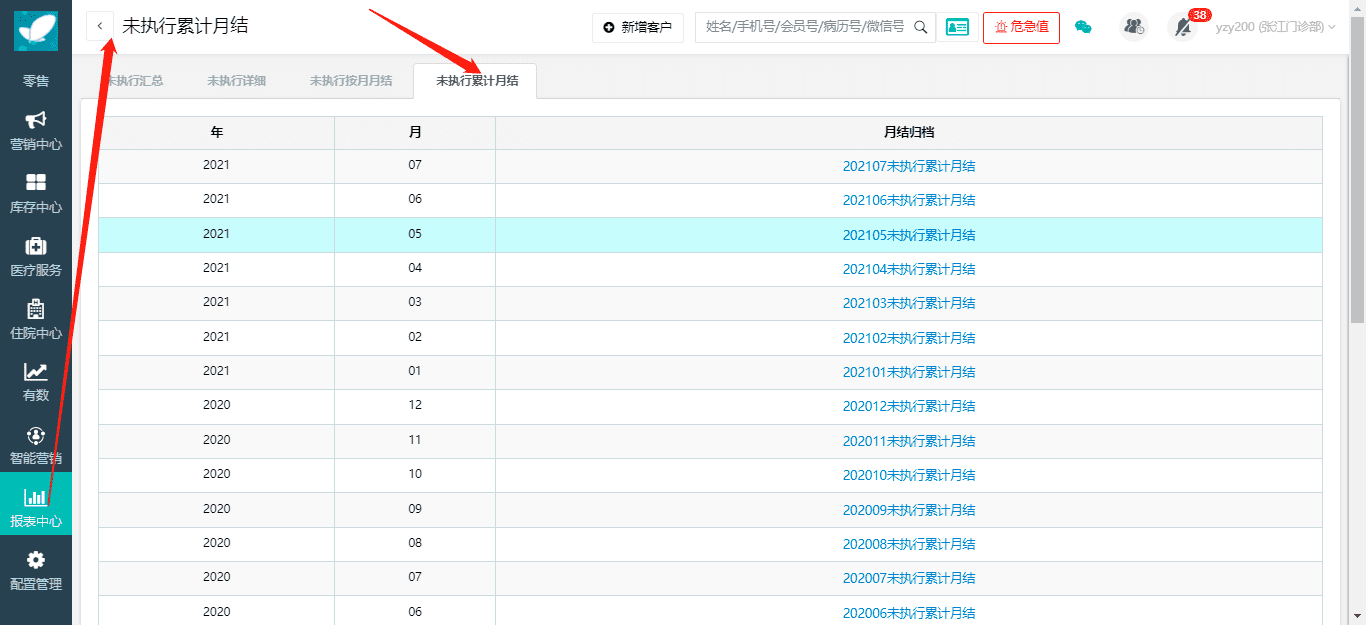Open 库存中心 inventory icon in sidebar

click(x=36, y=183)
